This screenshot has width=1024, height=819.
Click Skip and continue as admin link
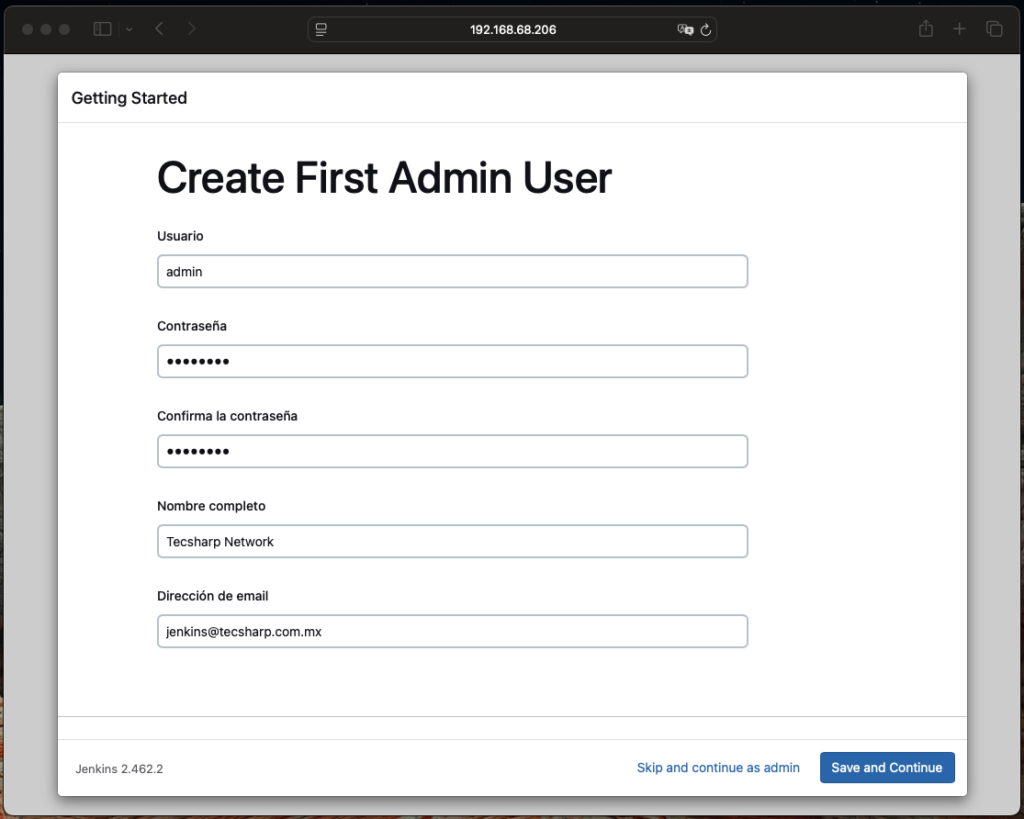tap(718, 767)
